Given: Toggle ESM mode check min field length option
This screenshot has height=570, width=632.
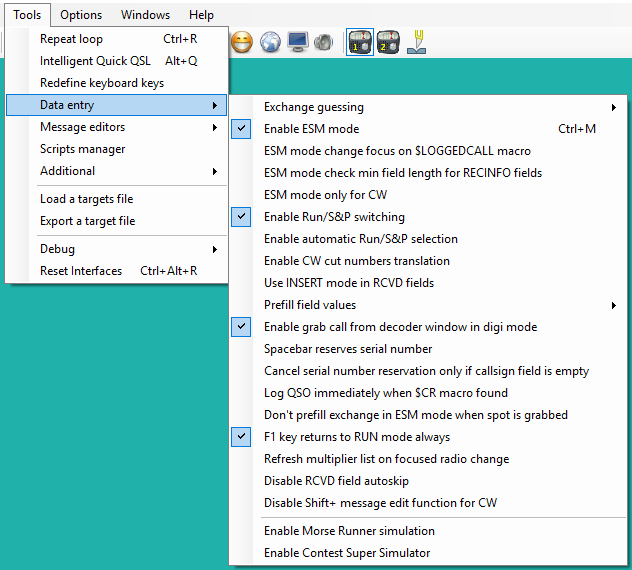Looking at the screenshot, I should coord(428,173).
